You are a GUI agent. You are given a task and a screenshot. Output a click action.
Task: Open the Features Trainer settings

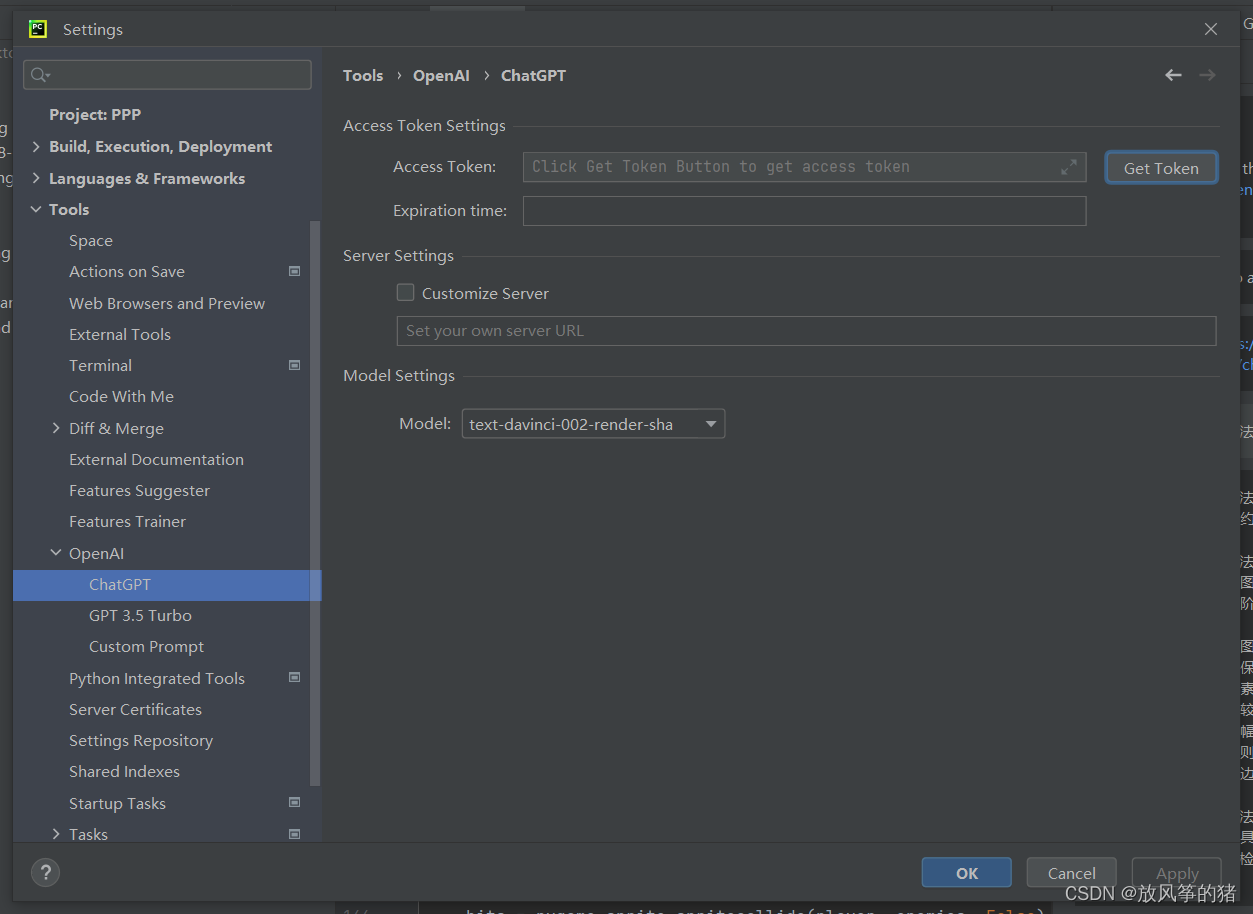127,521
